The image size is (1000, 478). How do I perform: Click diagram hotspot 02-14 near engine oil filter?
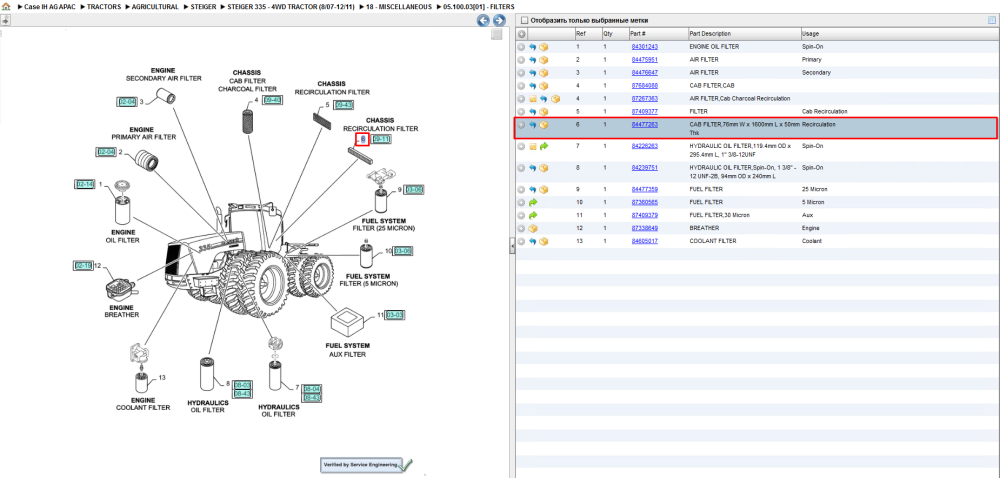pyautogui.click(x=85, y=184)
